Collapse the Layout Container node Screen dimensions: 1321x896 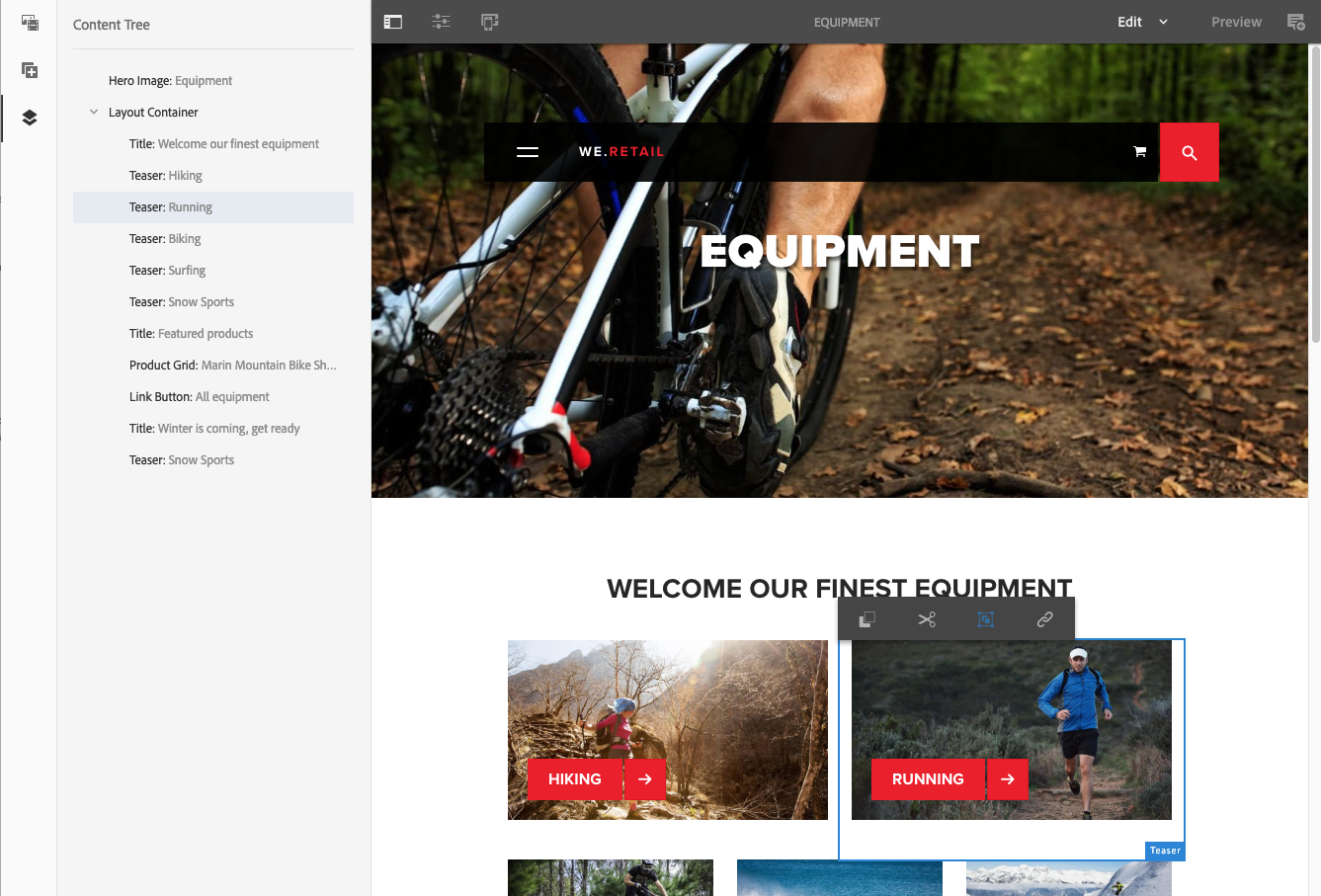94,112
